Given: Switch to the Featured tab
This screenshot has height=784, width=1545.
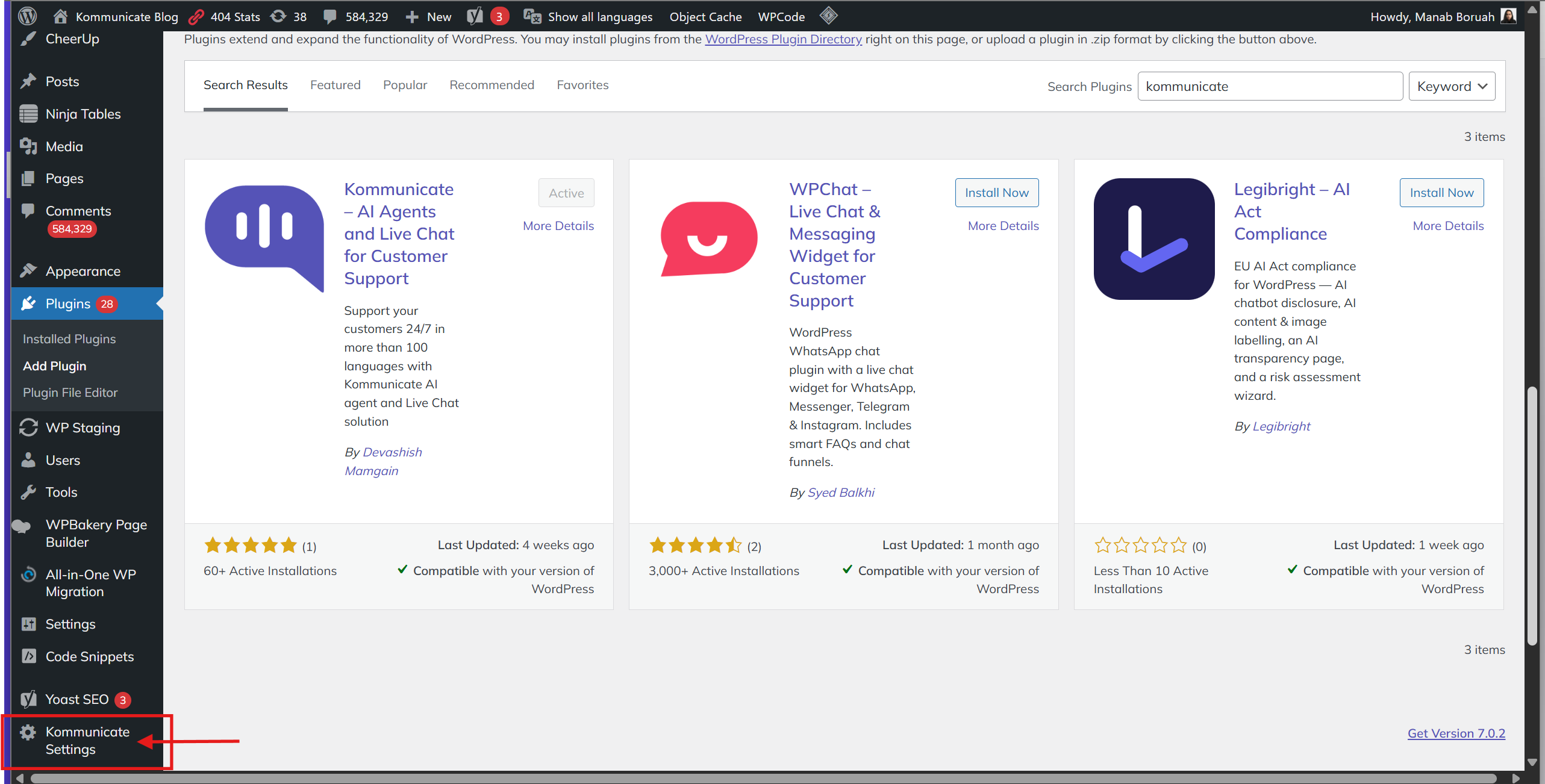Looking at the screenshot, I should pyautogui.click(x=335, y=86).
